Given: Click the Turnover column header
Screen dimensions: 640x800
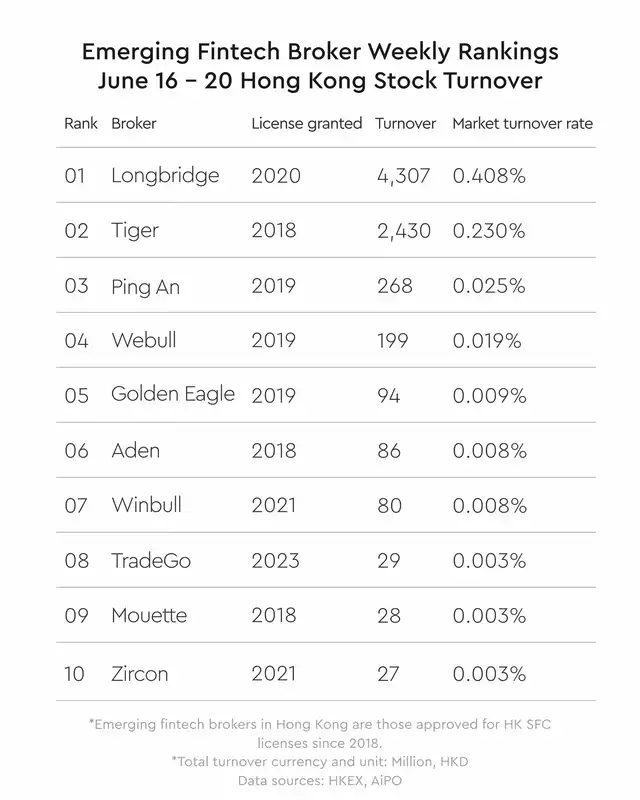Looking at the screenshot, I should click(406, 123).
